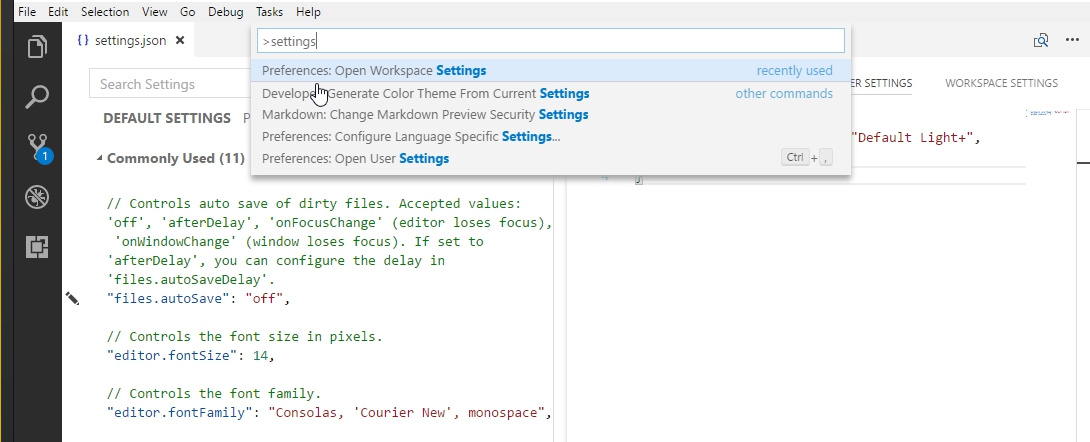The height and width of the screenshot is (442, 1090).
Task: Open the Edit menu
Action: (58, 12)
